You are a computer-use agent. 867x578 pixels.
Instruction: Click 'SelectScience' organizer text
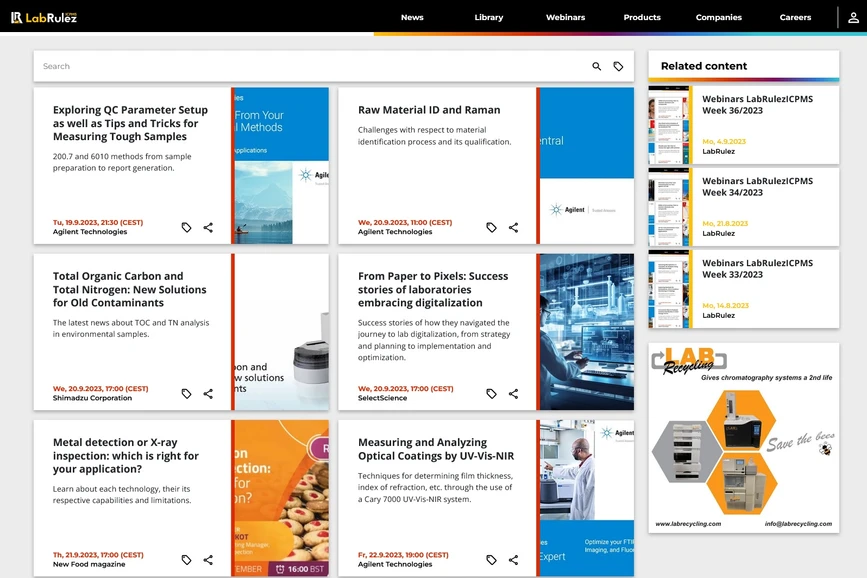pyautogui.click(x=382, y=398)
